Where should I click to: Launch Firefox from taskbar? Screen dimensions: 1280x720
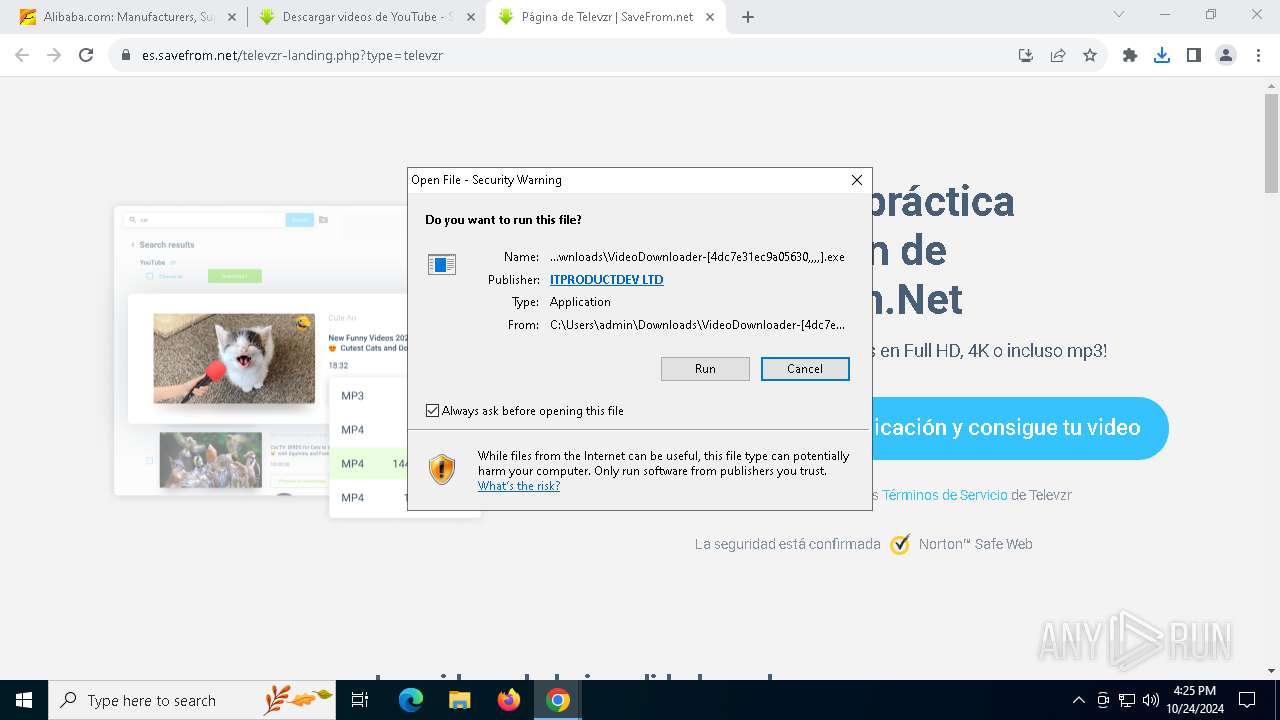click(x=509, y=700)
